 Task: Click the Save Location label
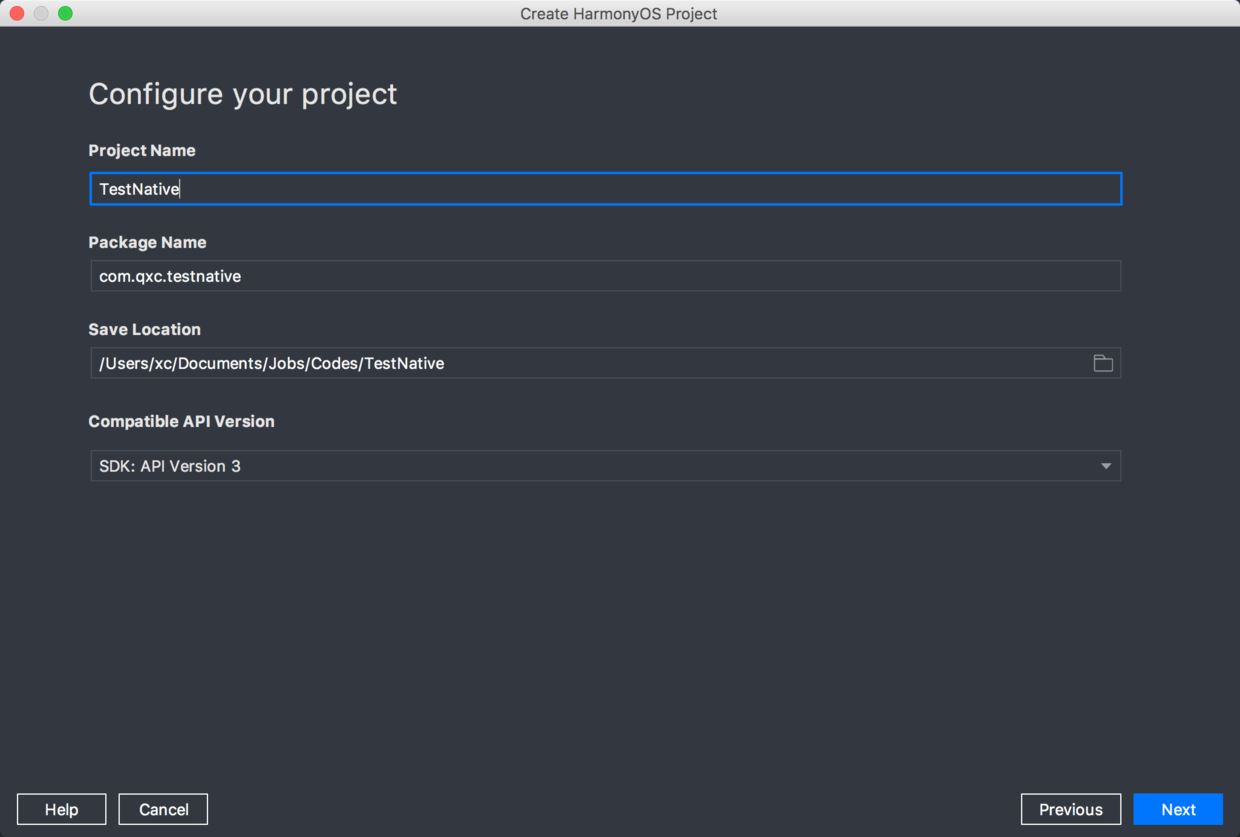click(144, 329)
